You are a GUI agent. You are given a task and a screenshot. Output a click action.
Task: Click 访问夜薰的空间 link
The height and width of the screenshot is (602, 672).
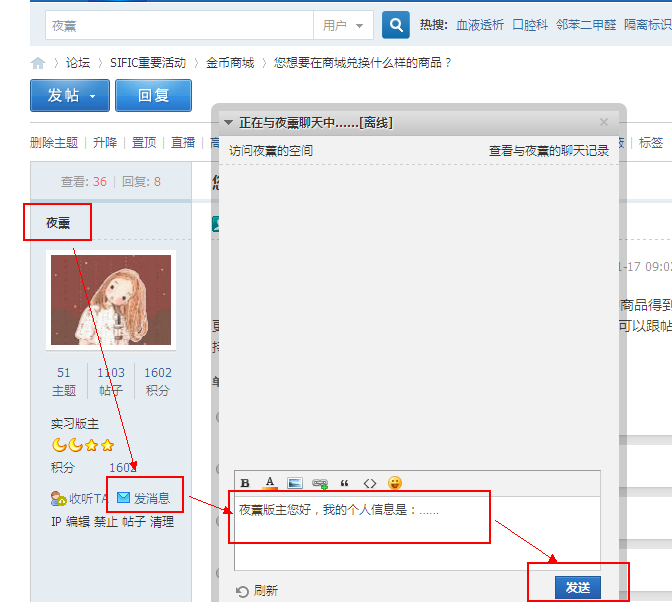(271, 151)
